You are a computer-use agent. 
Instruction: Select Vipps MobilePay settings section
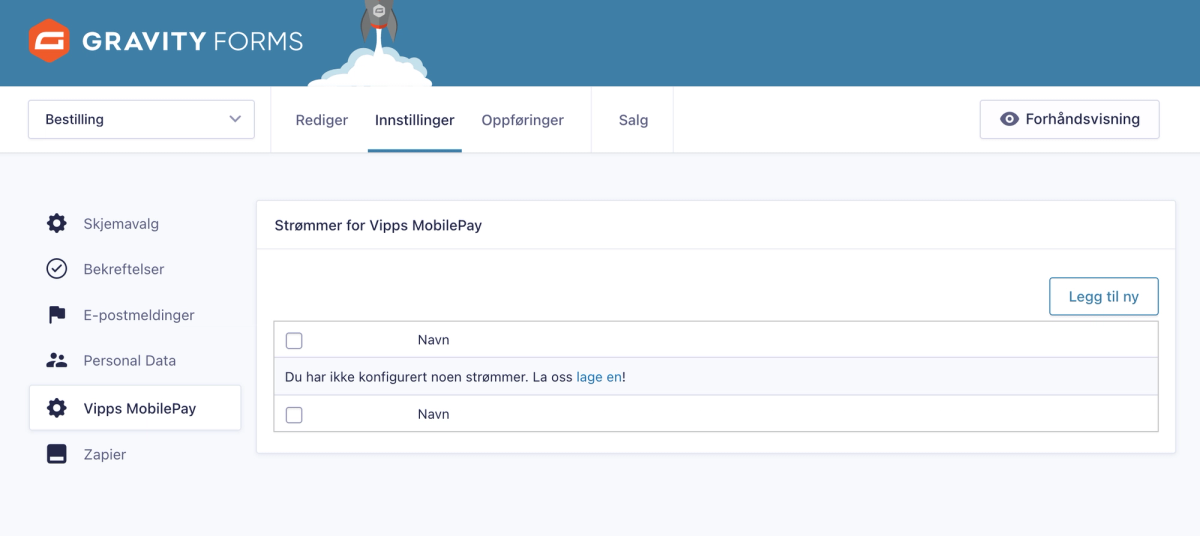[135, 408]
